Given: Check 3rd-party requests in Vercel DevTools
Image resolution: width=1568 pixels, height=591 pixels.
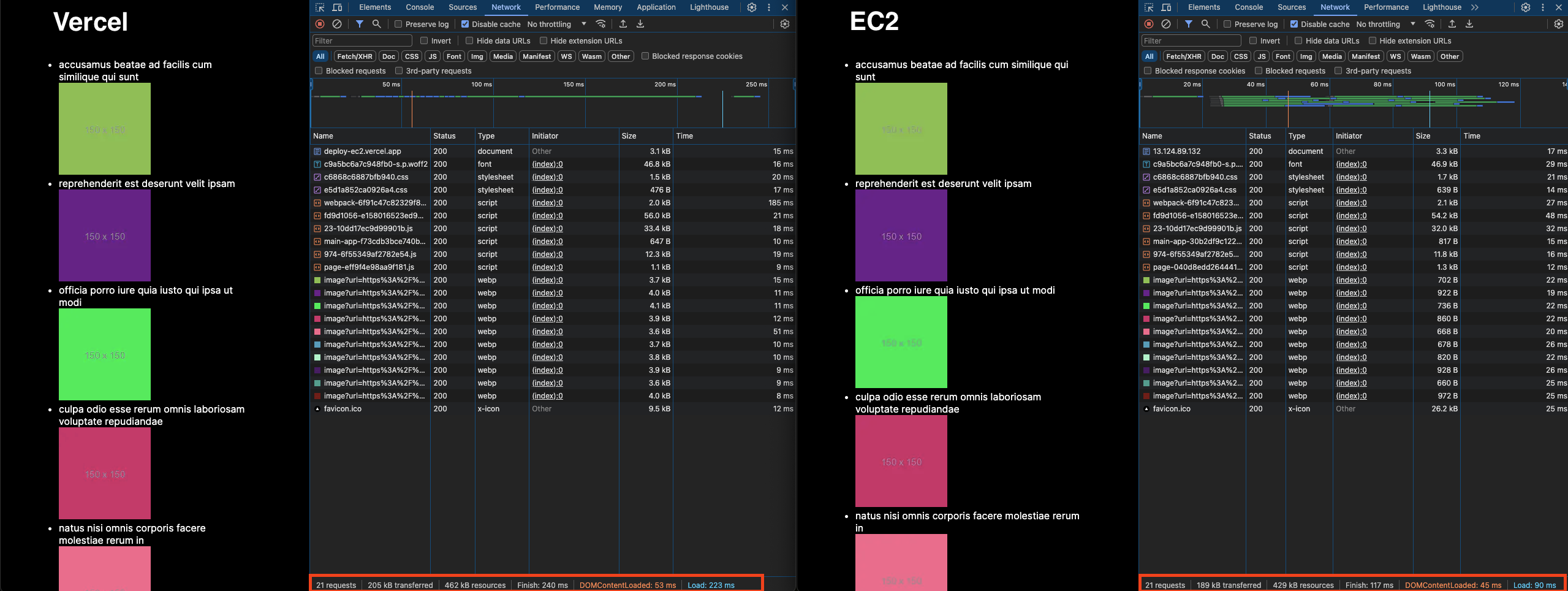Looking at the screenshot, I should tap(399, 71).
